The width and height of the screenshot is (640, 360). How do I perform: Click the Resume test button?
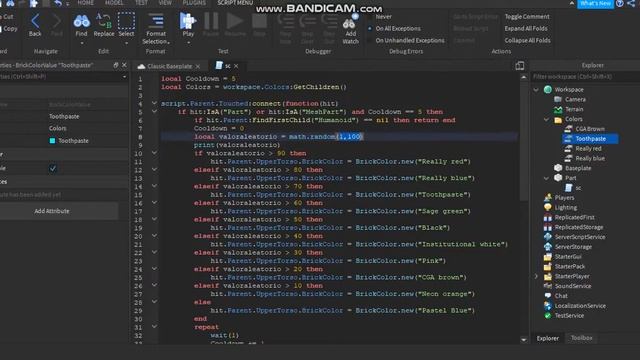(x=235, y=21)
